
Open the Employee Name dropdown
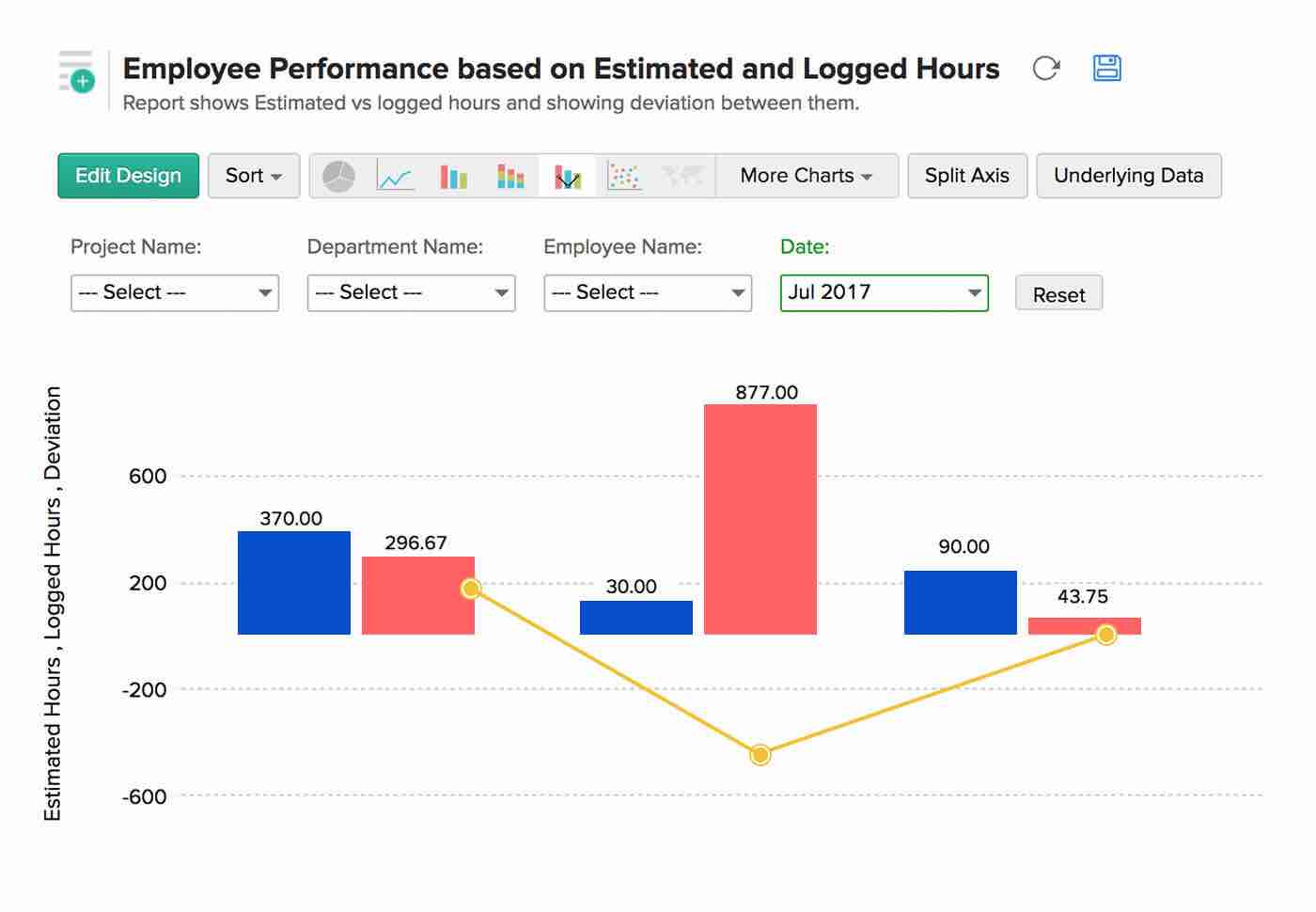[647, 292]
